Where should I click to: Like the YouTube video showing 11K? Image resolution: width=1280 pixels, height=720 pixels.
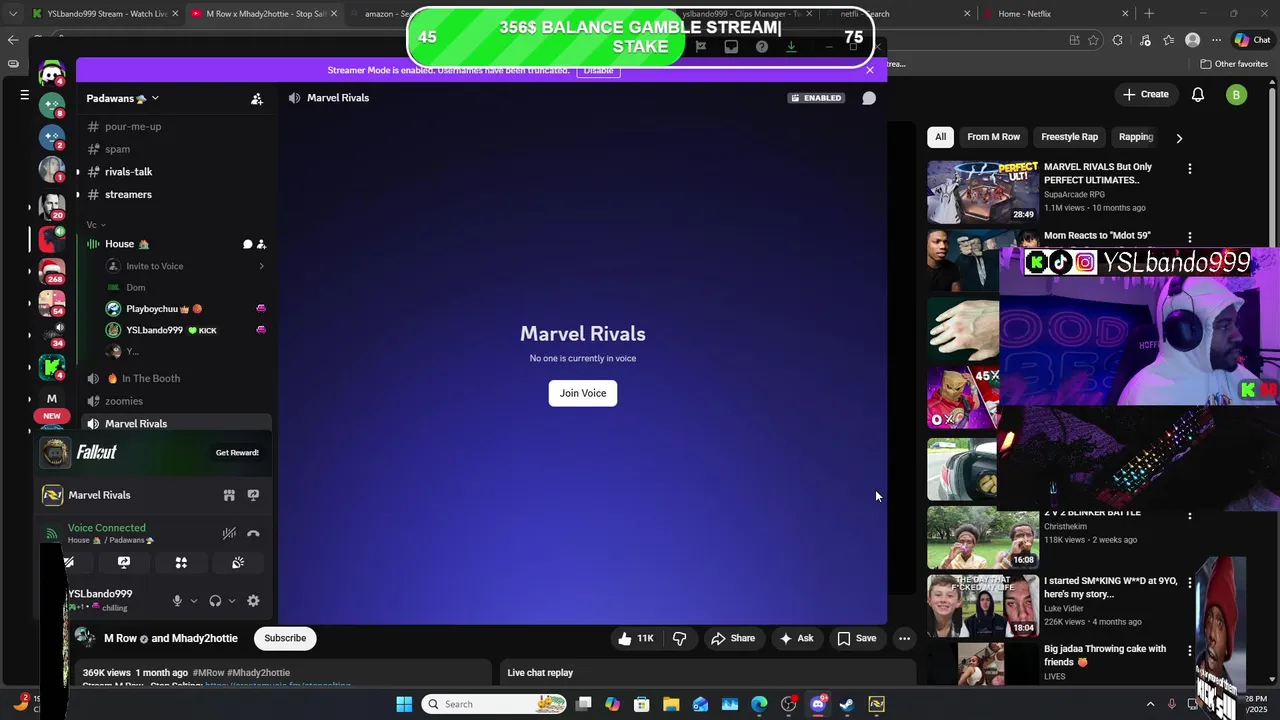636,638
